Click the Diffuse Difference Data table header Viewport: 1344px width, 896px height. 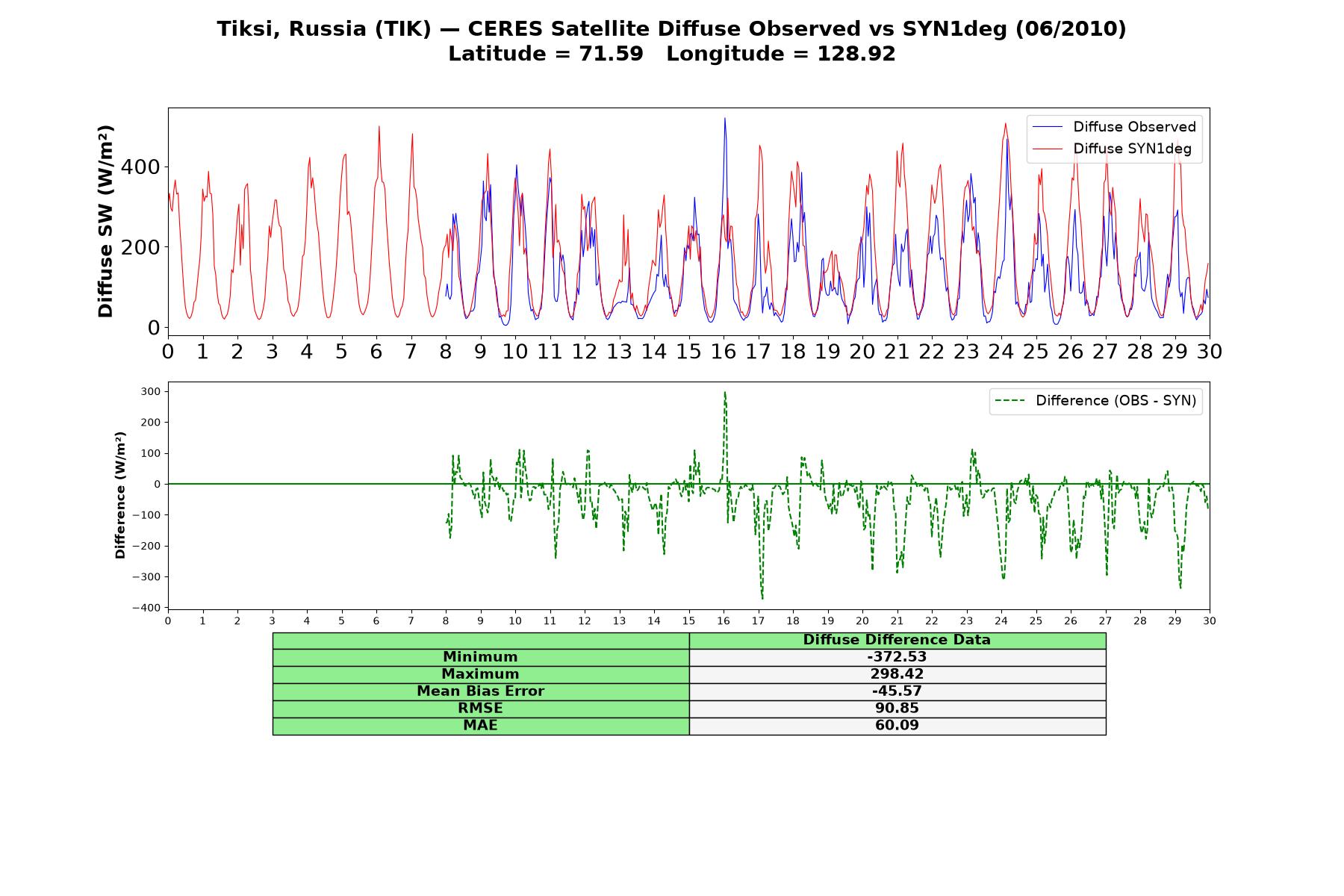pos(897,640)
